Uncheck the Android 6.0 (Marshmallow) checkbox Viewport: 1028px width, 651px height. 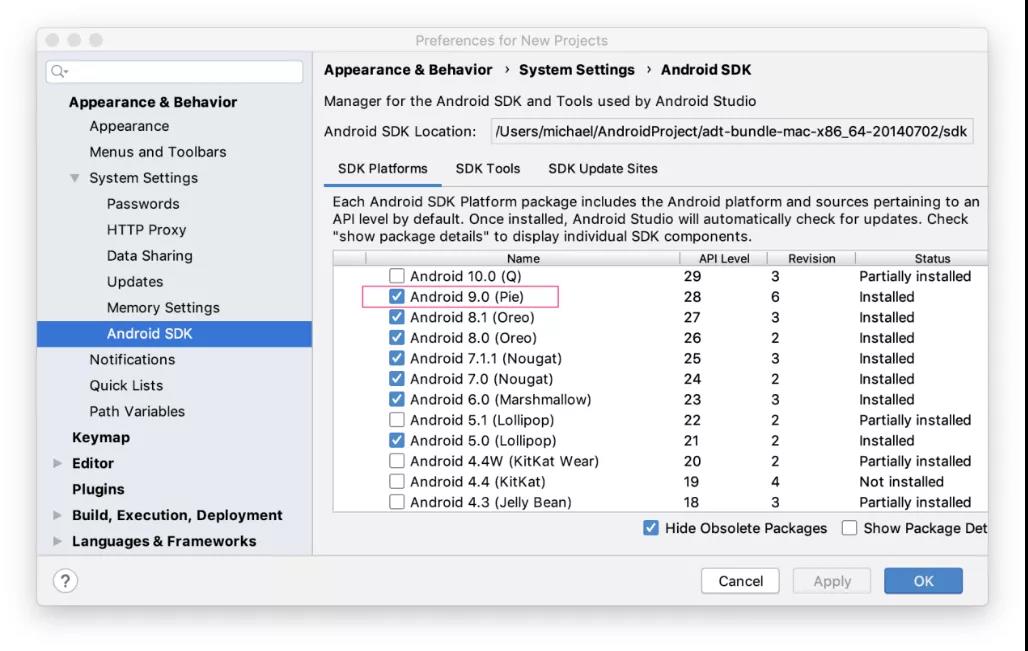397,399
